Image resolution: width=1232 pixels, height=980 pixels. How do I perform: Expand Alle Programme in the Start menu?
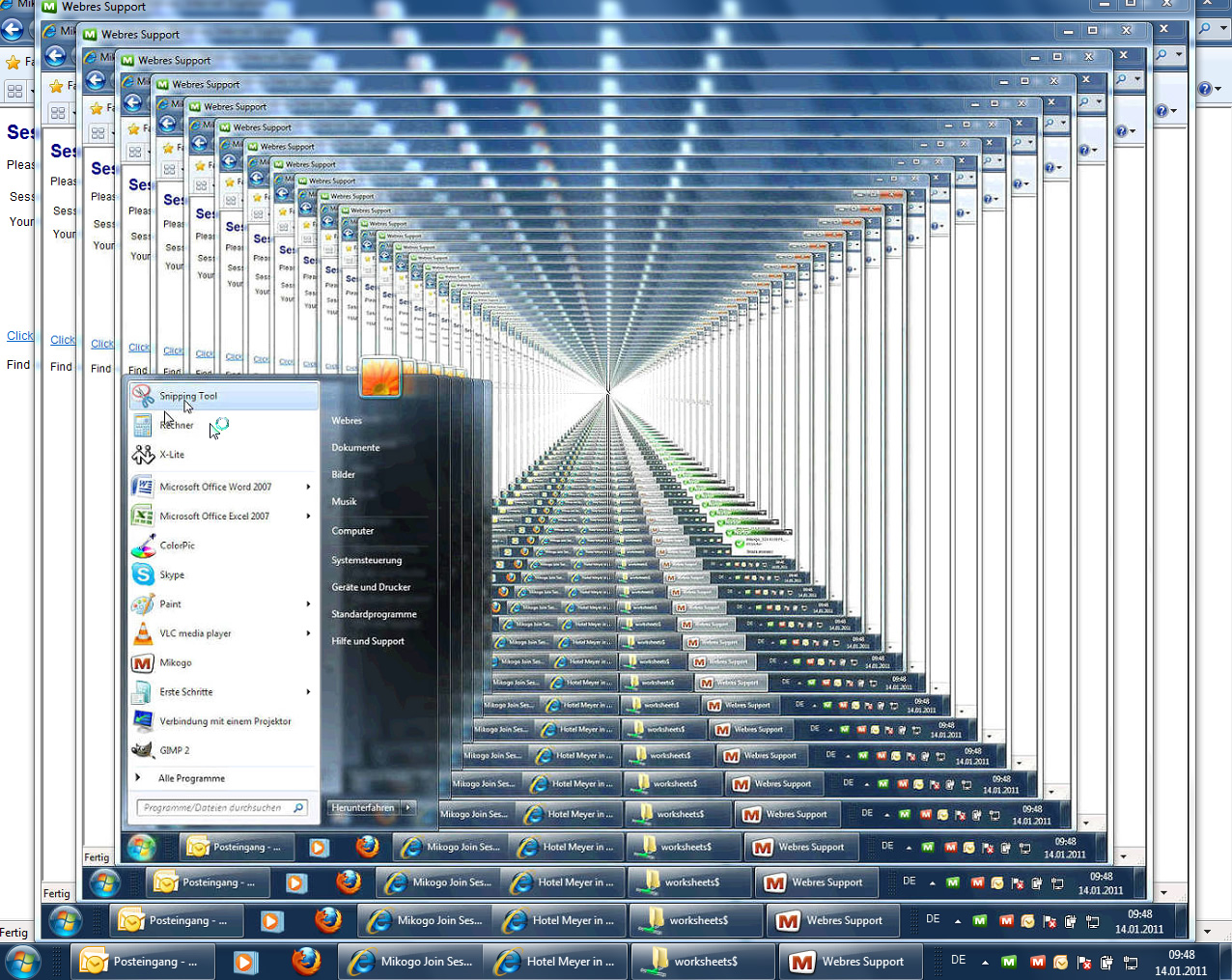pyautogui.click(x=223, y=778)
